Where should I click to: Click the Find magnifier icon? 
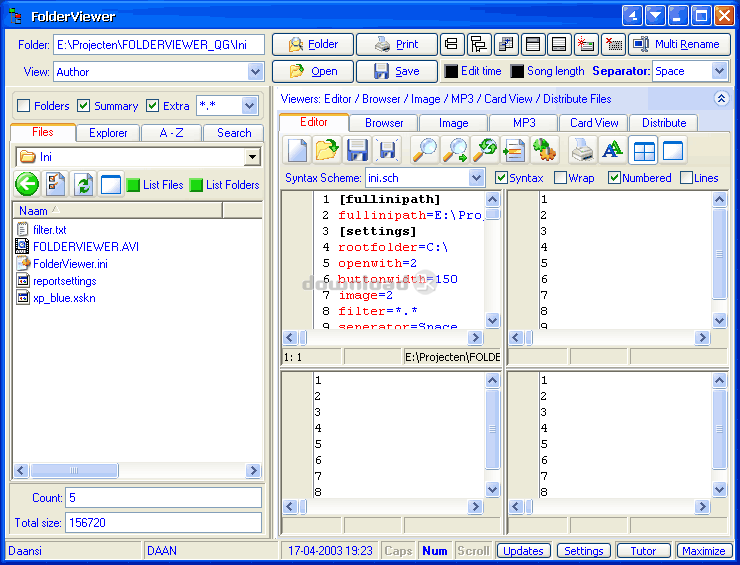pyautogui.click(x=425, y=150)
